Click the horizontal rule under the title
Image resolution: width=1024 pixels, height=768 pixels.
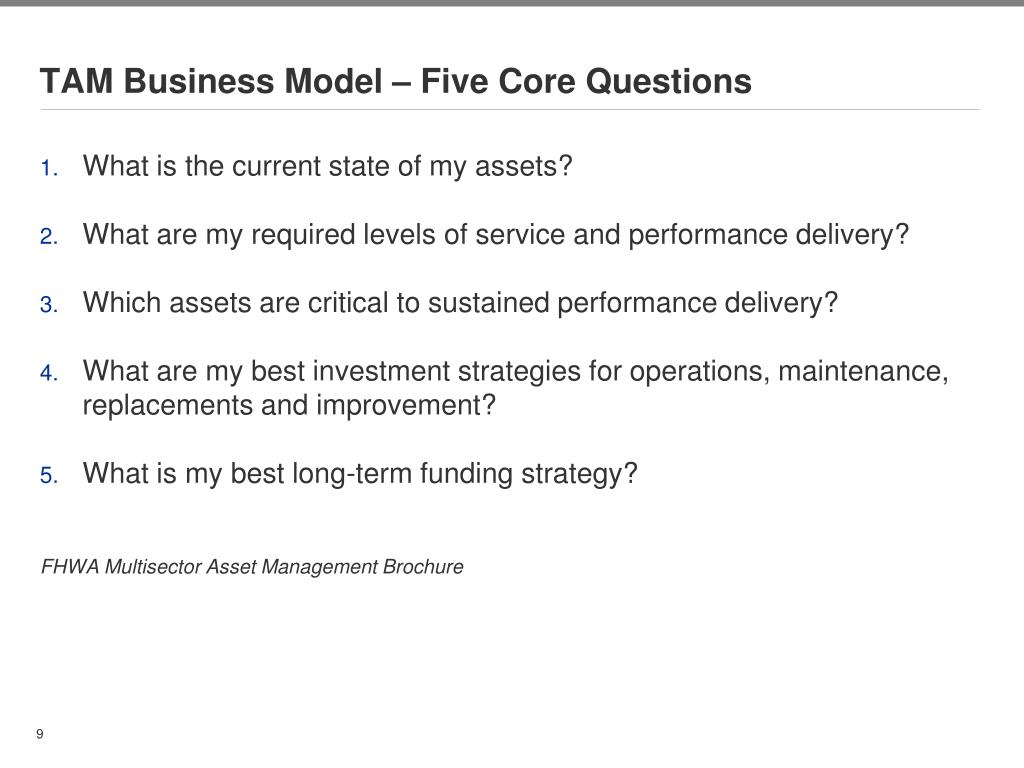tap(510, 110)
